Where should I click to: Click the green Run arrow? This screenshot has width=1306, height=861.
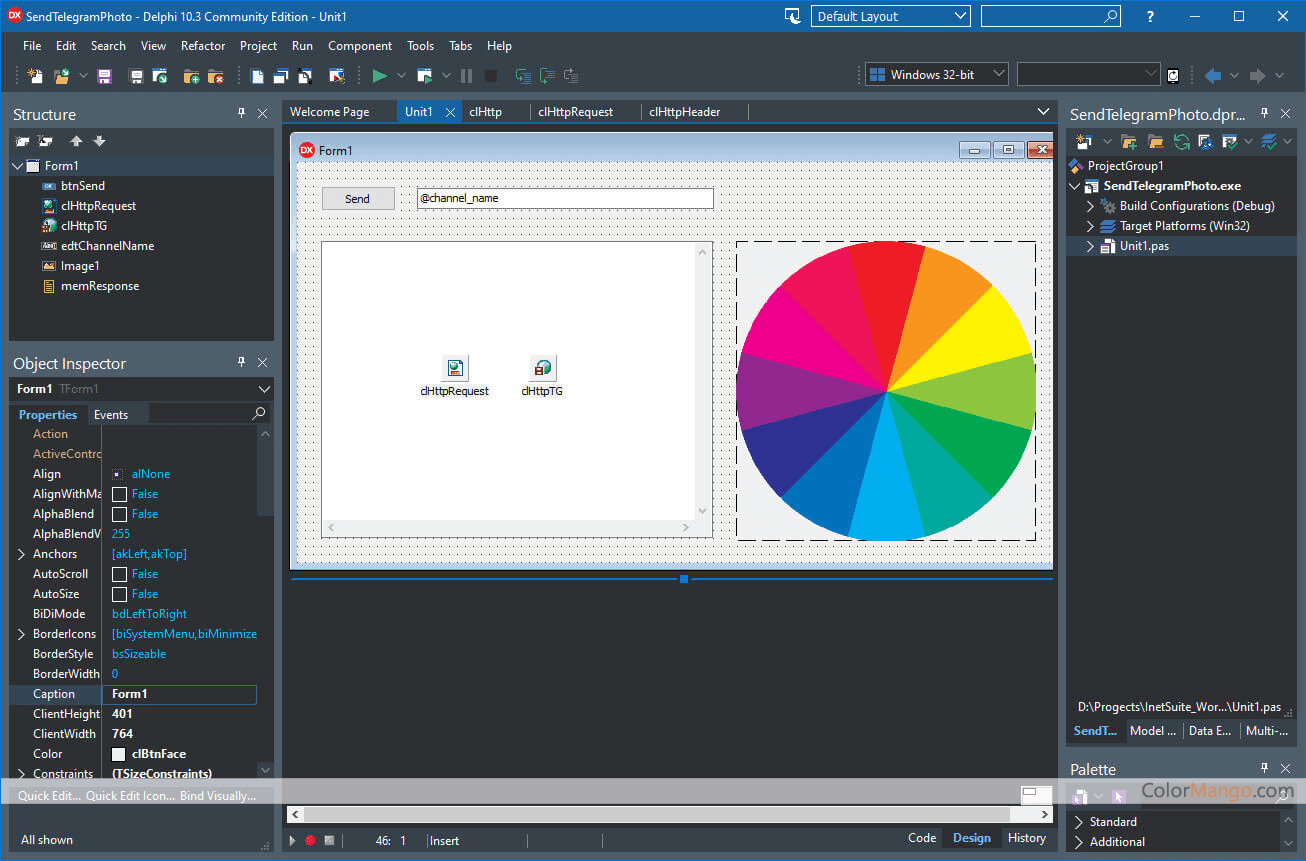[x=379, y=76]
